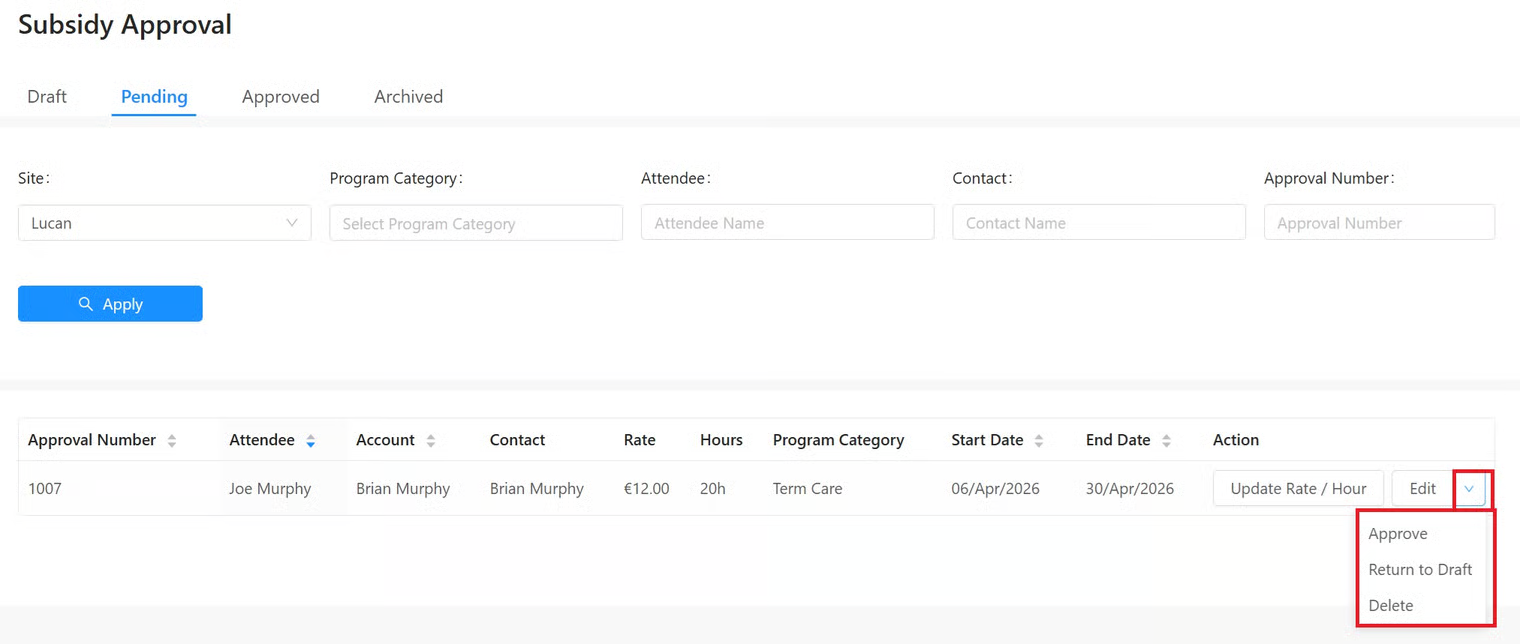Choose Approve from the action menu
Image resolution: width=1520 pixels, height=644 pixels.
tap(1397, 534)
